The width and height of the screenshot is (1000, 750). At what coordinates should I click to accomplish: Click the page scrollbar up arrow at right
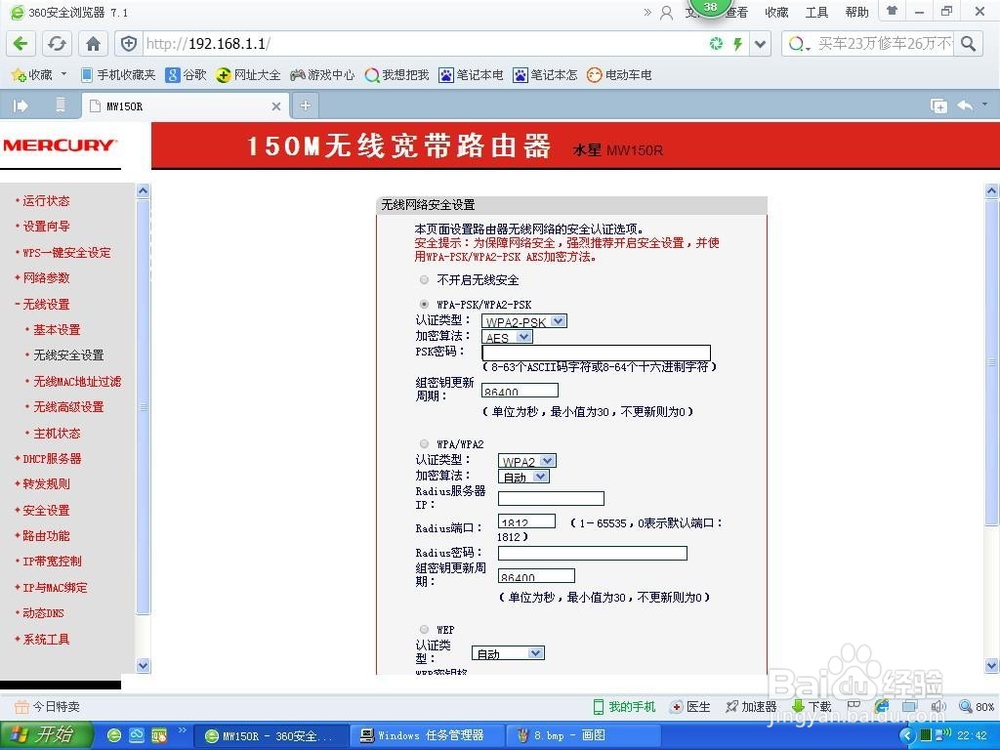coord(992,190)
